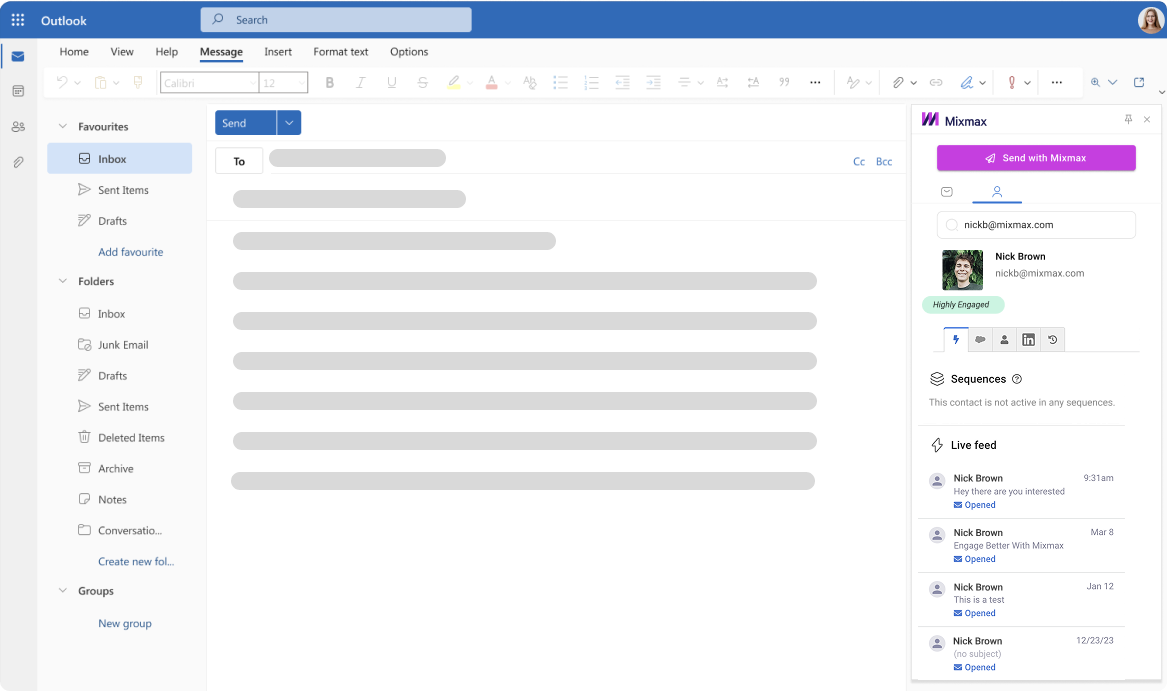The image size is (1167, 691).
Task: Attach a file using the paperclip icon
Action: click(x=896, y=82)
